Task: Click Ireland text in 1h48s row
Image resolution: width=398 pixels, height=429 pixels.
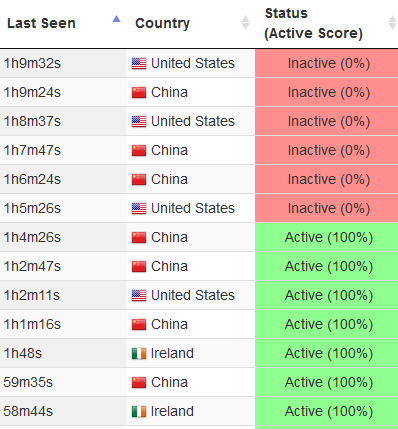Action: (172, 353)
